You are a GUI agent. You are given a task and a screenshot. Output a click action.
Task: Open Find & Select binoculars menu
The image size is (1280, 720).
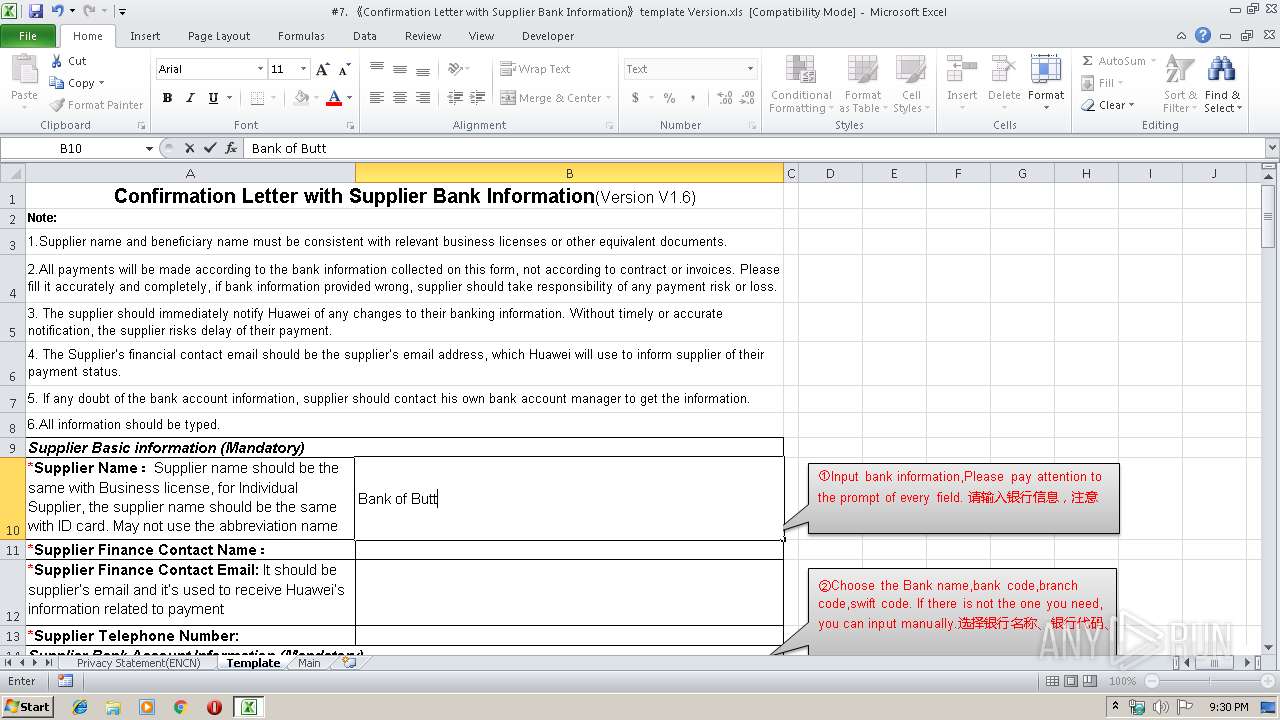pyautogui.click(x=1221, y=83)
